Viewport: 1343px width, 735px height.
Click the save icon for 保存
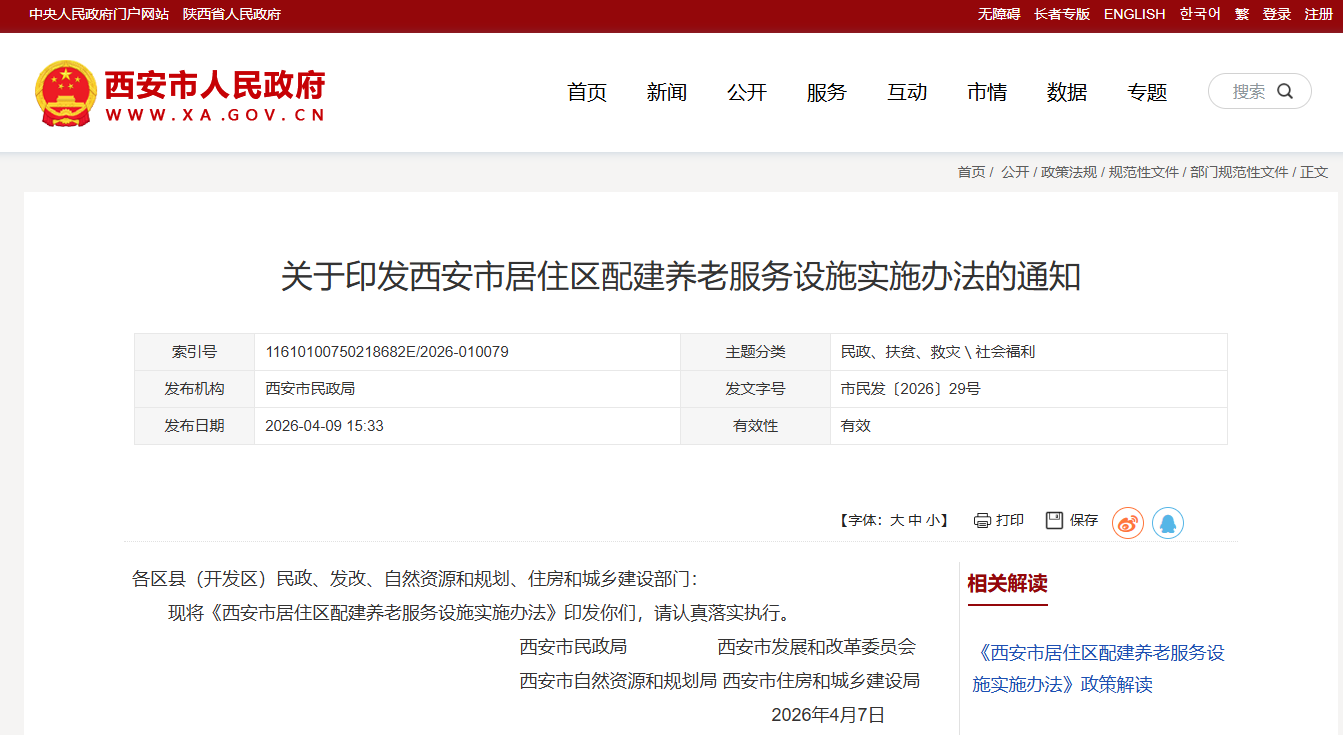pos(1054,521)
